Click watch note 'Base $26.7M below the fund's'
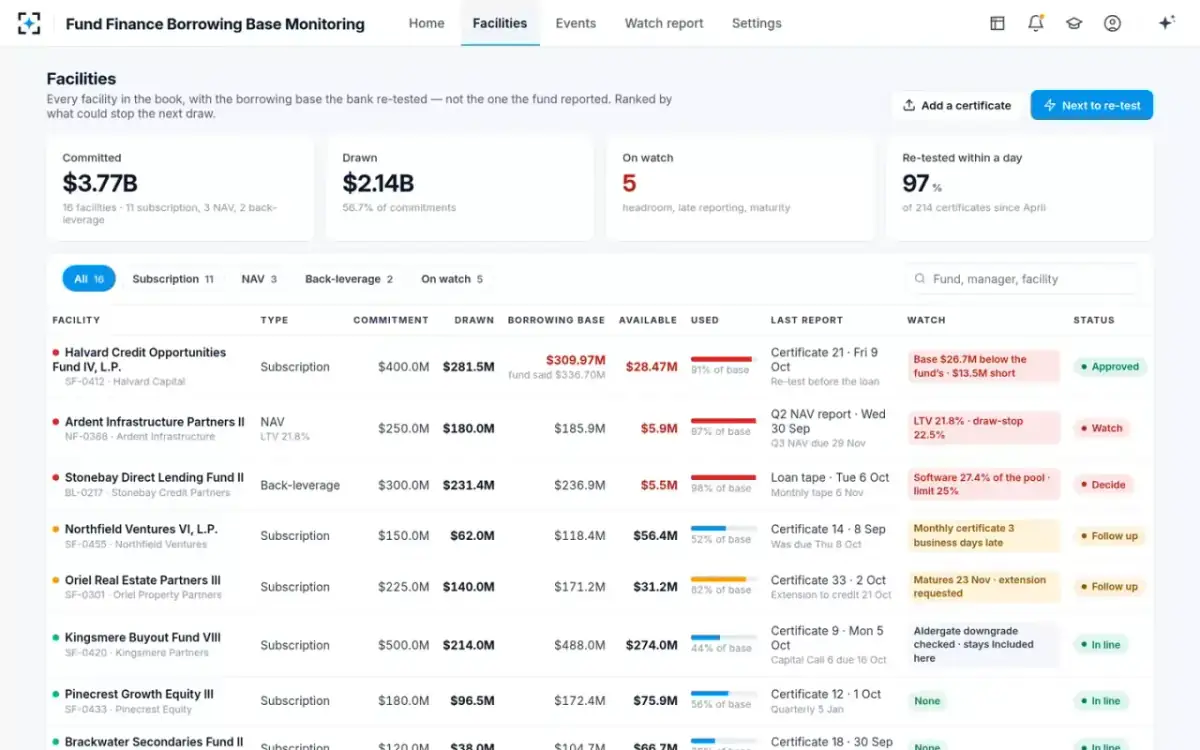This screenshot has width=1200, height=750. pyautogui.click(x=984, y=366)
